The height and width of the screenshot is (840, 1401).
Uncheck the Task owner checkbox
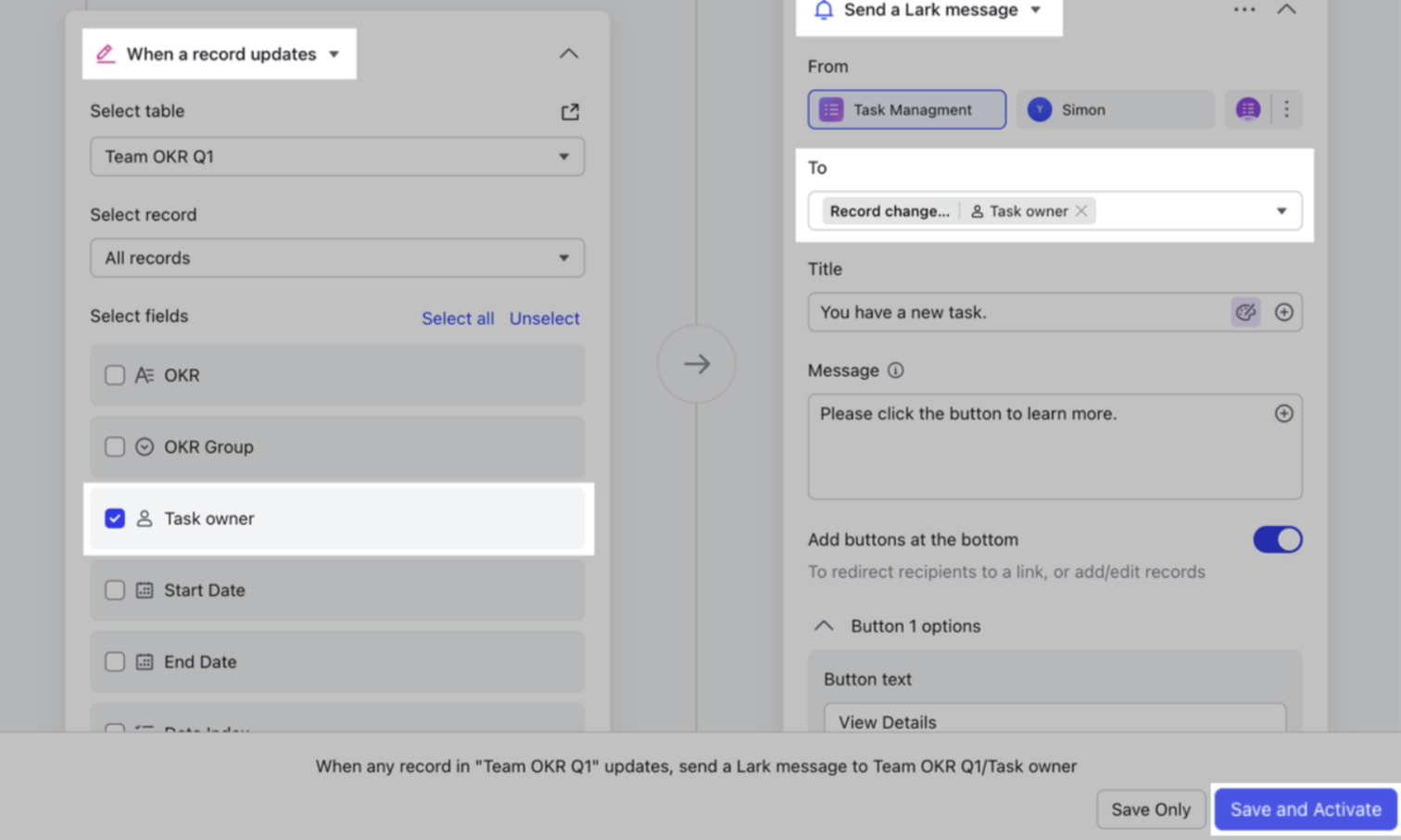[115, 519]
